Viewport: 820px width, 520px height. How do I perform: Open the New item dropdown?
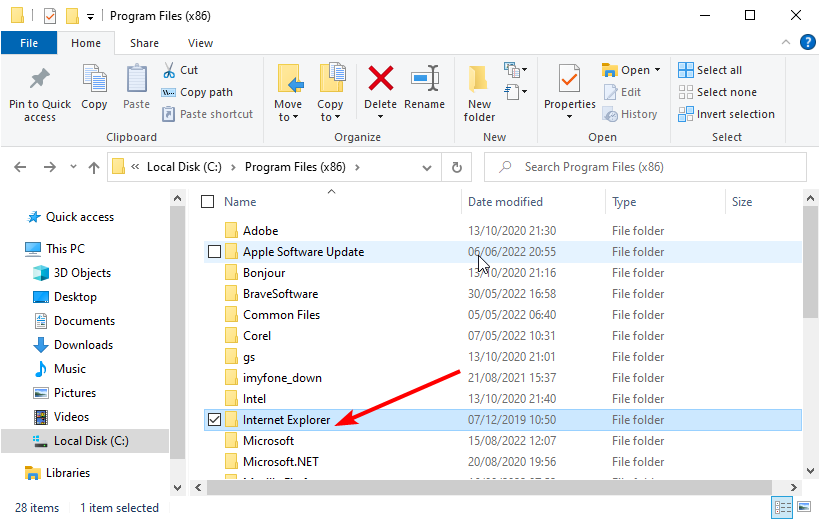[515, 70]
